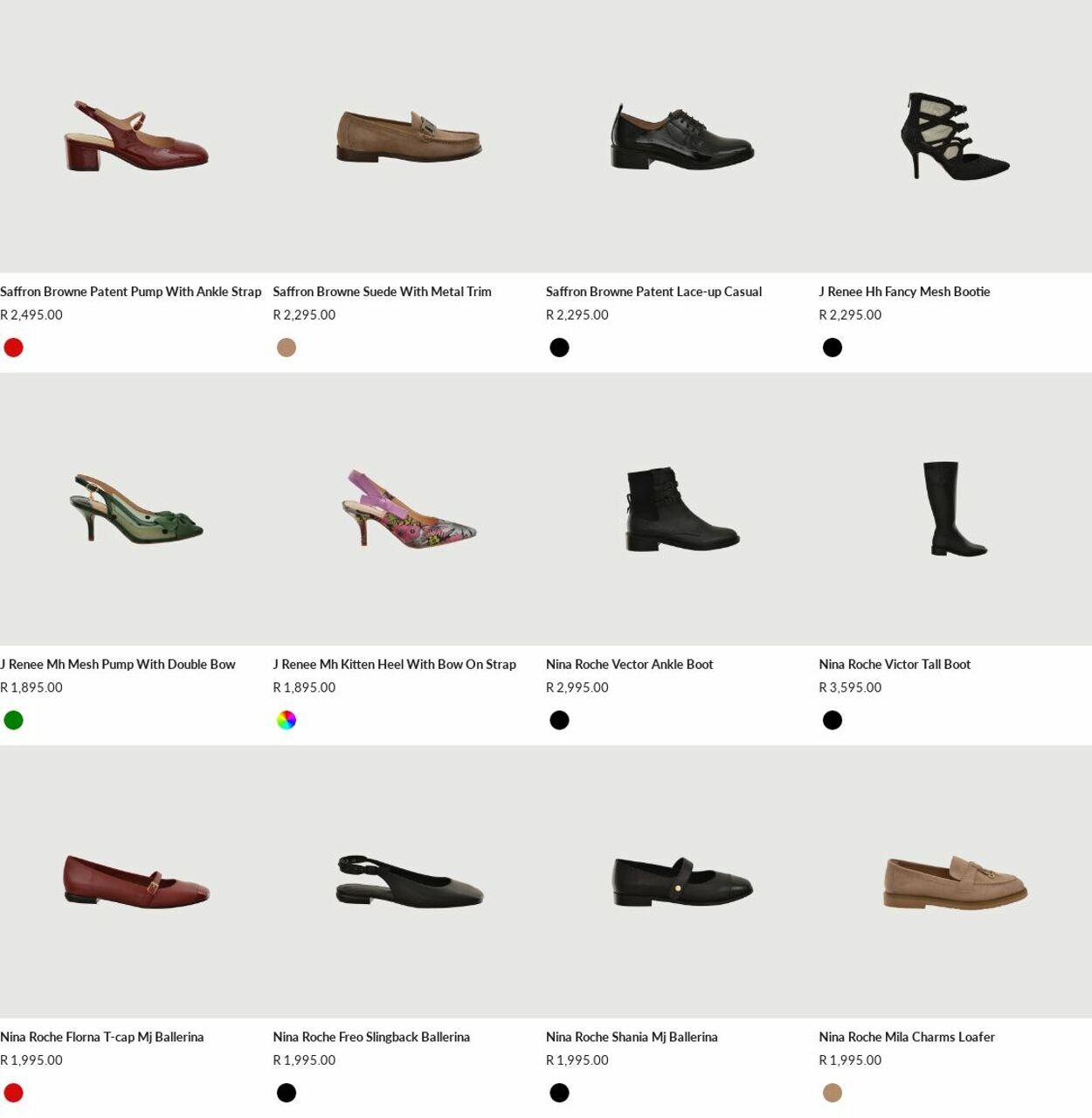Image resolution: width=1092 pixels, height=1118 pixels.
Task: Open Saffron Browne Suede With Metal Trim
Action: 382,292
